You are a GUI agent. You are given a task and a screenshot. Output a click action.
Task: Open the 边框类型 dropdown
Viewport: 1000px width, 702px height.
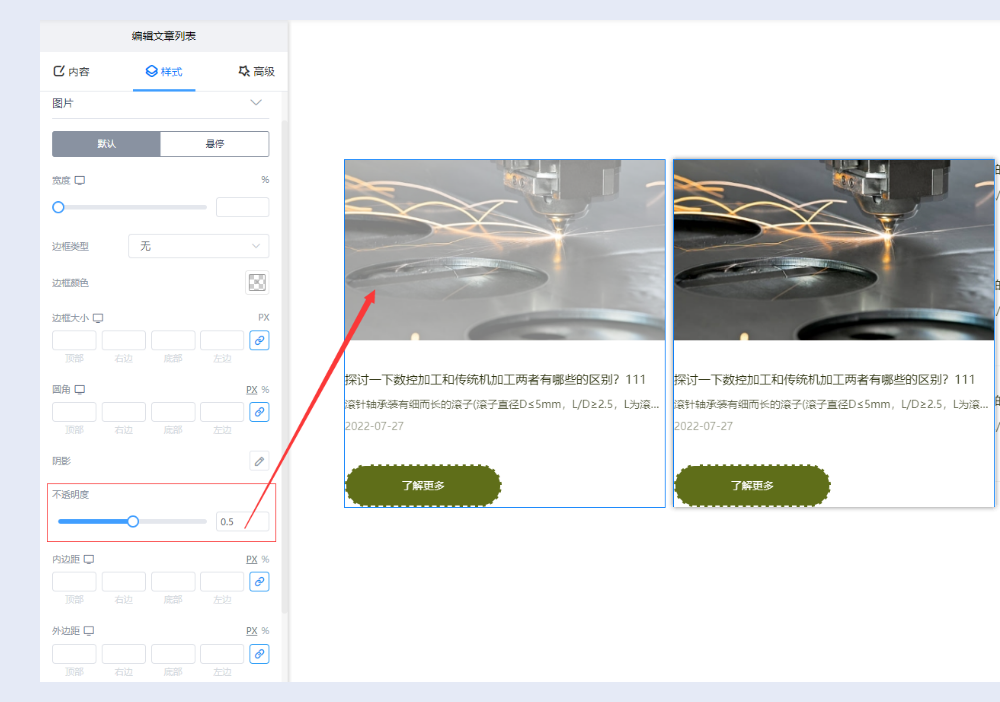point(198,246)
